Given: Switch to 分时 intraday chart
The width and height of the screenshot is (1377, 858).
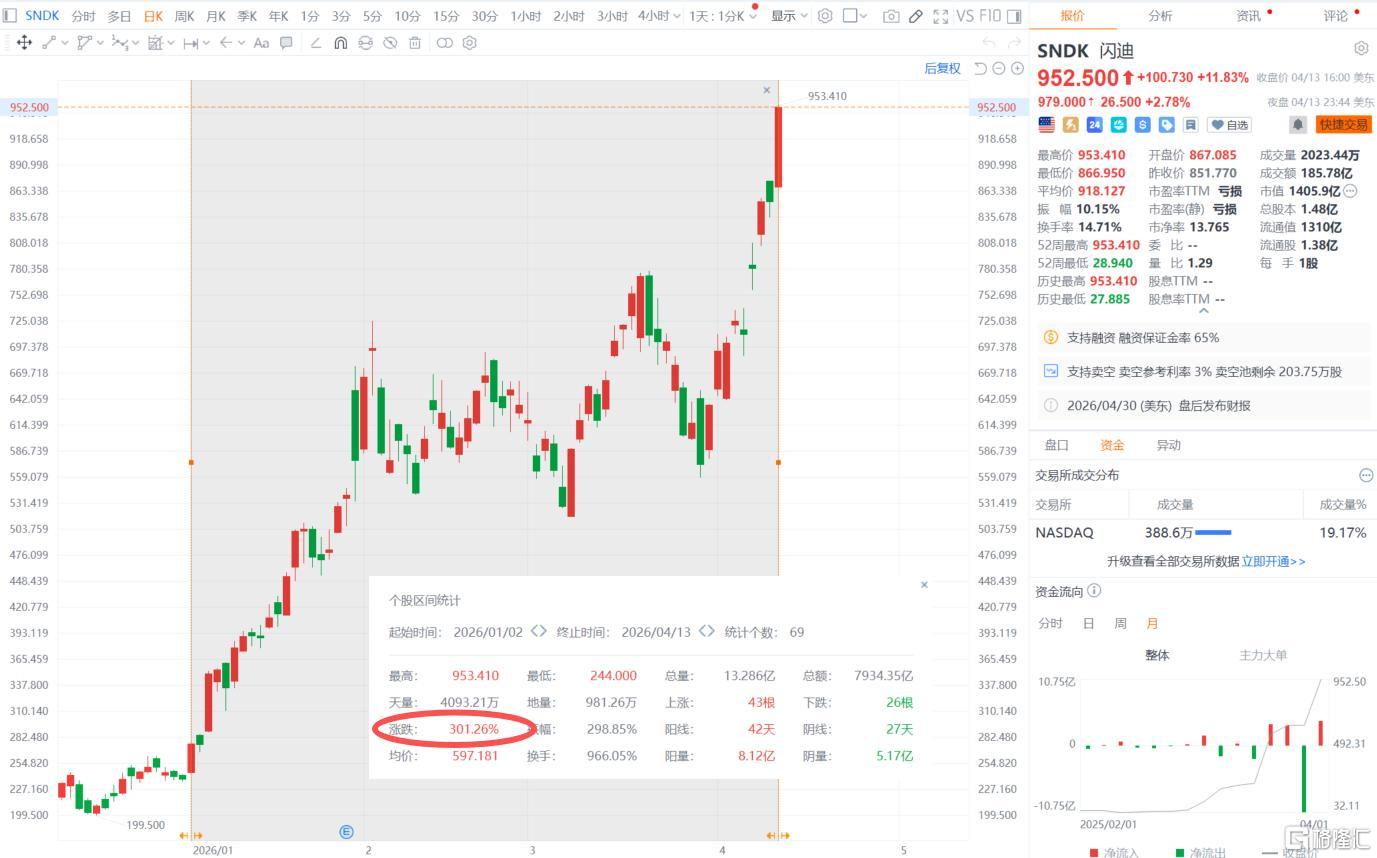Looking at the screenshot, I should [x=84, y=16].
